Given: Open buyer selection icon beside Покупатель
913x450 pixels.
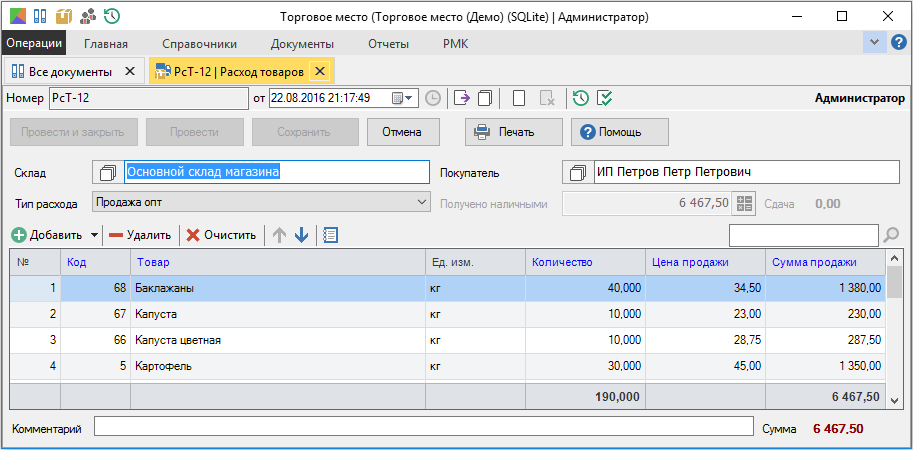Looking at the screenshot, I should [578, 172].
